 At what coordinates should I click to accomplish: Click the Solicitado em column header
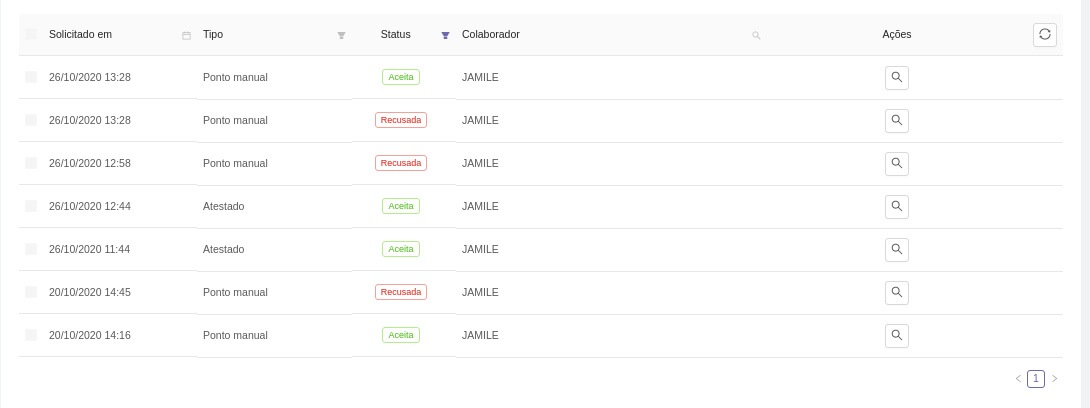80,34
